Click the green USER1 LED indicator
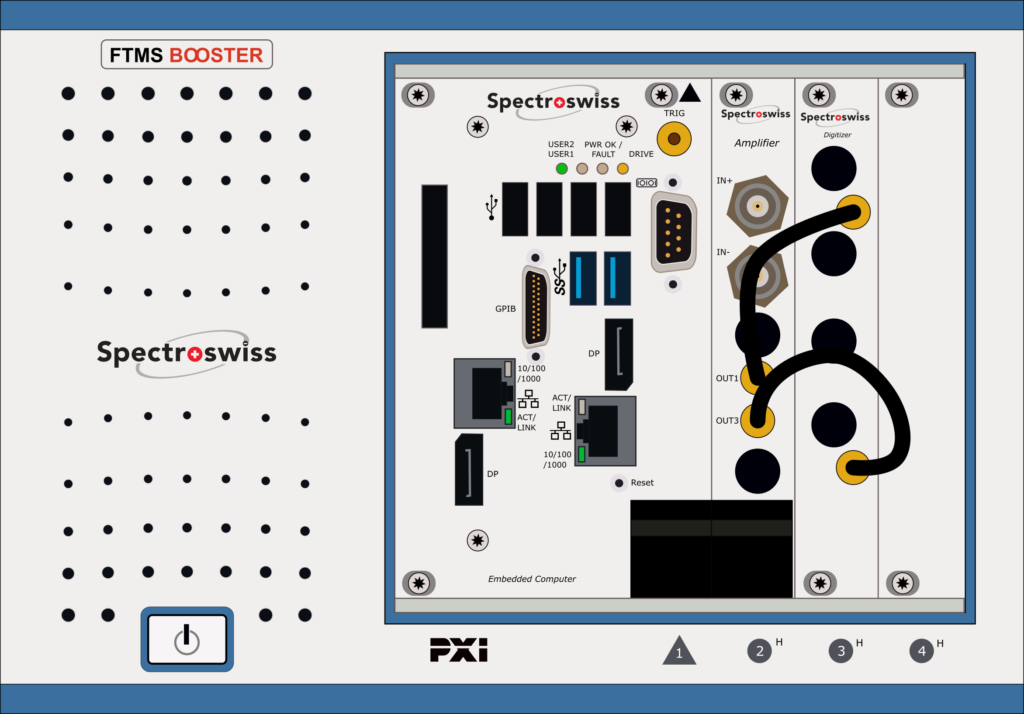Image resolution: width=1024 pixels, height=714 pixels. click(x=562, y=169)
